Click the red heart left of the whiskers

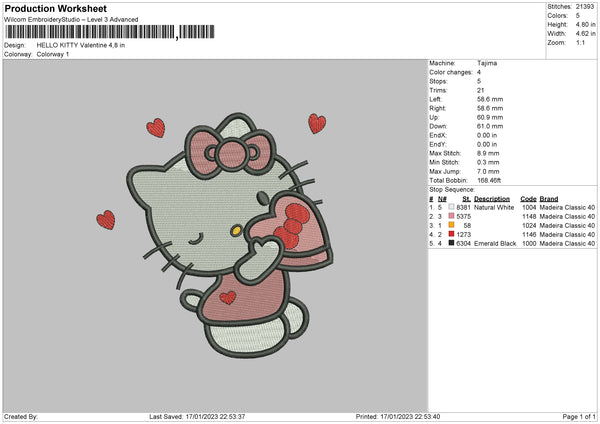[105, 219]
